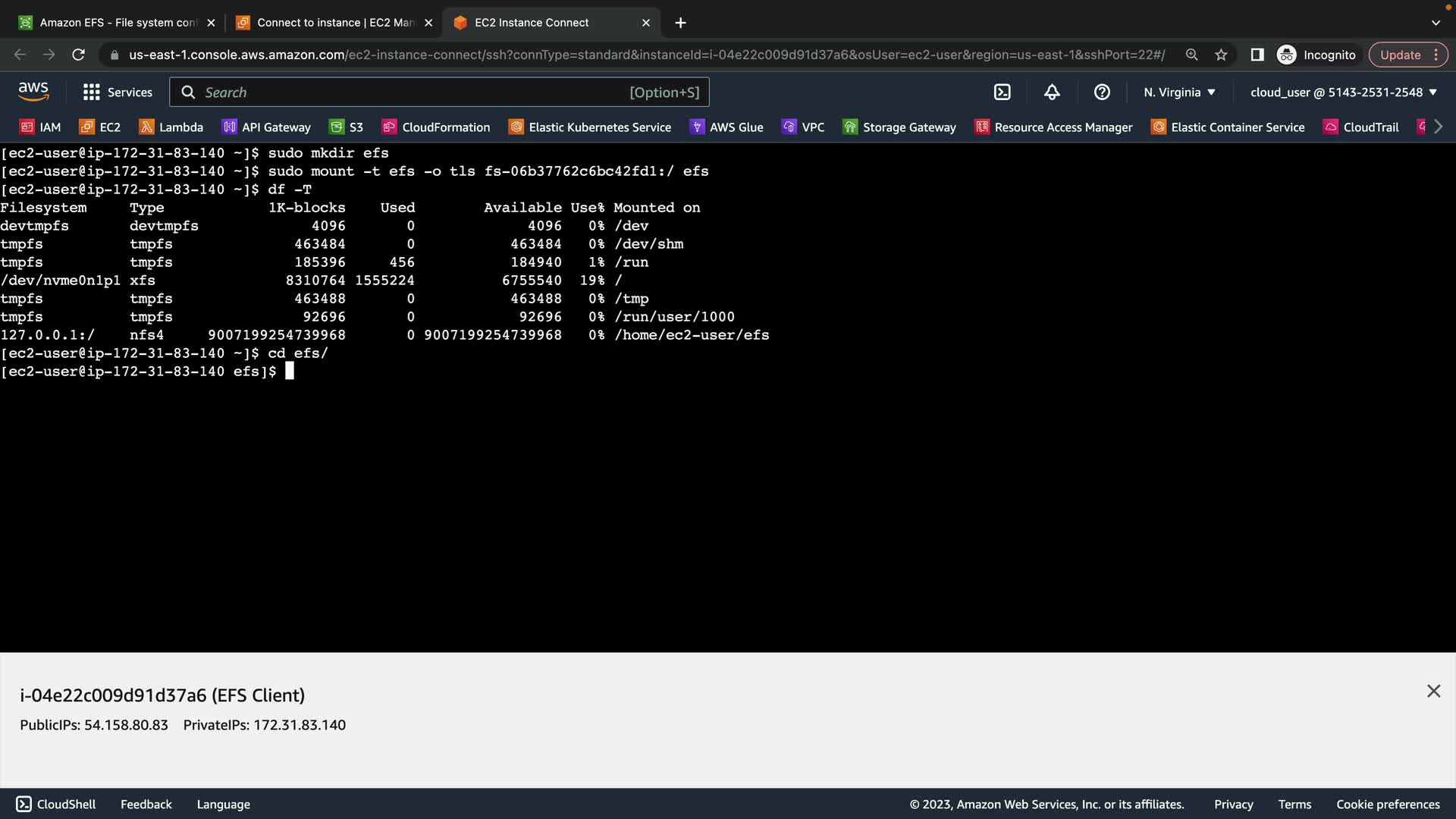Expand the cloud_user account dropdown
1456x819 pixels.
pyautogui.click(x=1343, y=93)
